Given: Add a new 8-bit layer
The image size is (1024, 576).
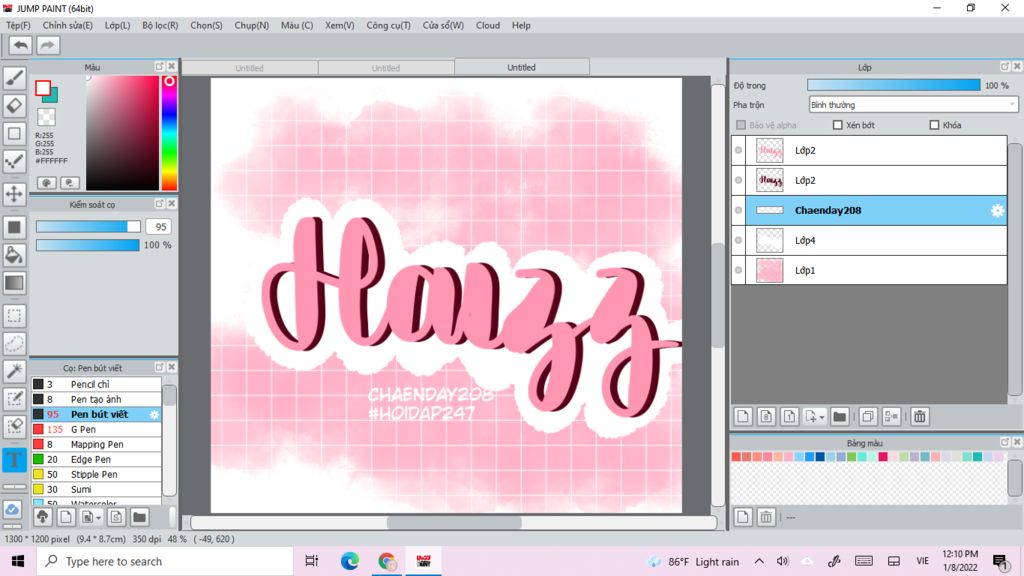Looking at the screenshot, I should (766, 417).
